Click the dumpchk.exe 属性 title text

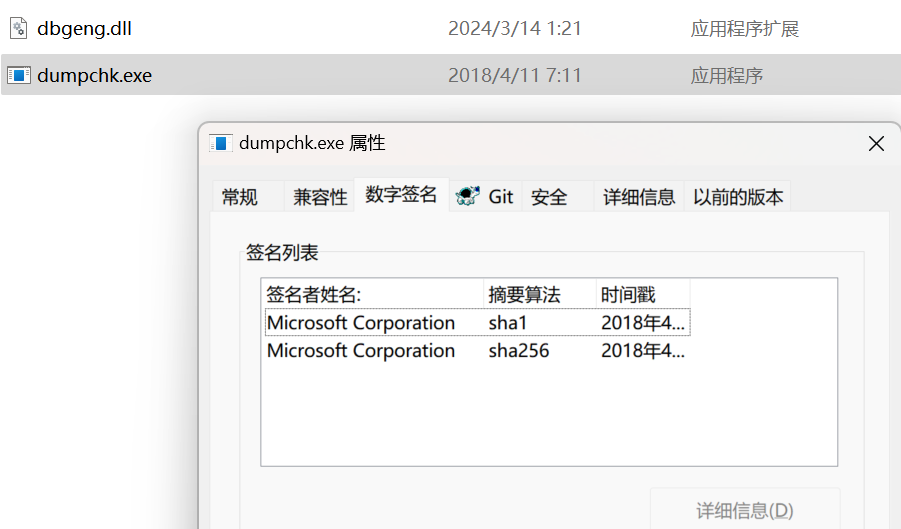tap(312, 143)
